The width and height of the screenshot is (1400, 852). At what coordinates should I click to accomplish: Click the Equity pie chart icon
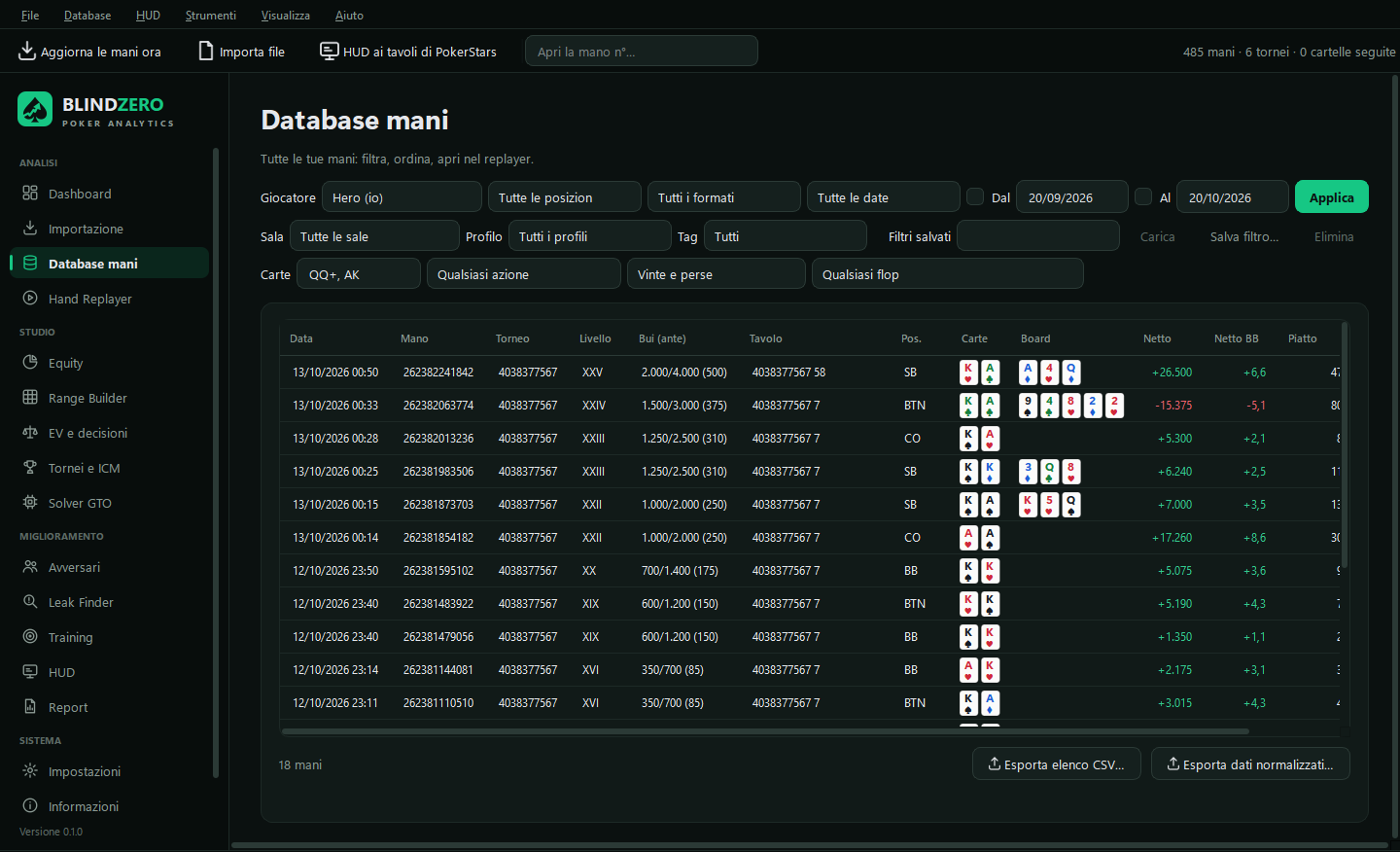pyautogui.click(x=30, y=363)
